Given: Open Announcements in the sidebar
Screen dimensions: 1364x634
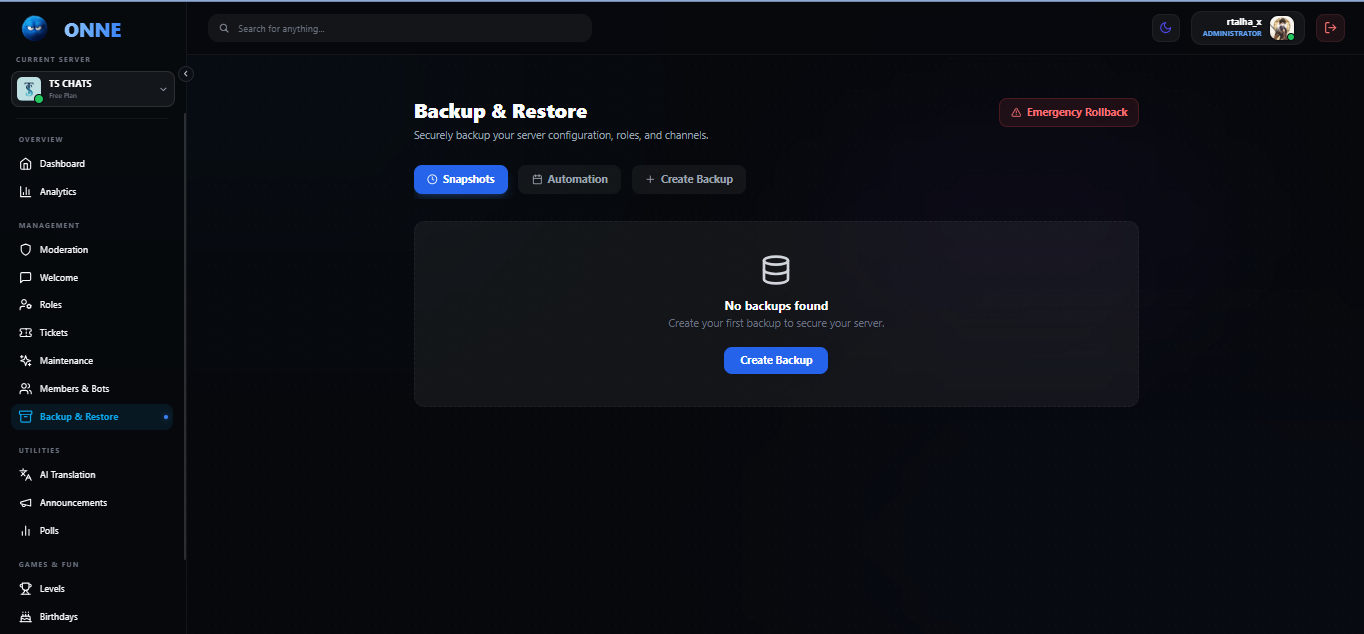Looking at the screenshot, I should pos(73,503).
